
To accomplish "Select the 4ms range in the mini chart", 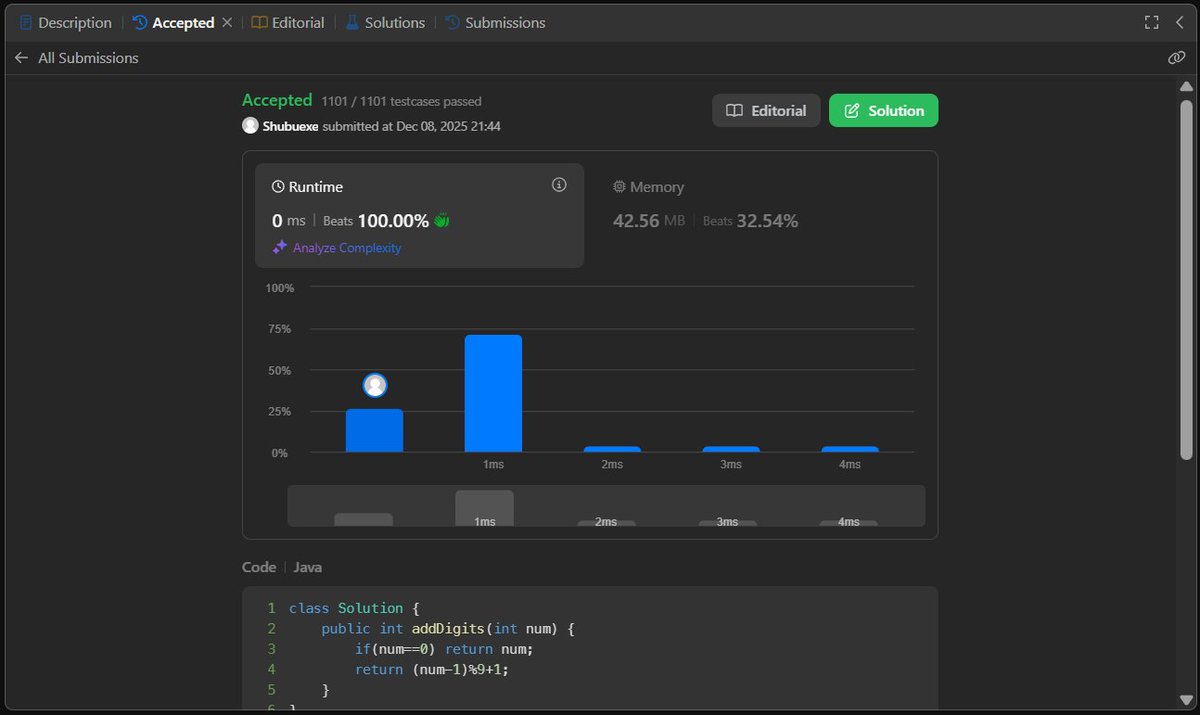I will pyautogui.click(x=849, y=522).
